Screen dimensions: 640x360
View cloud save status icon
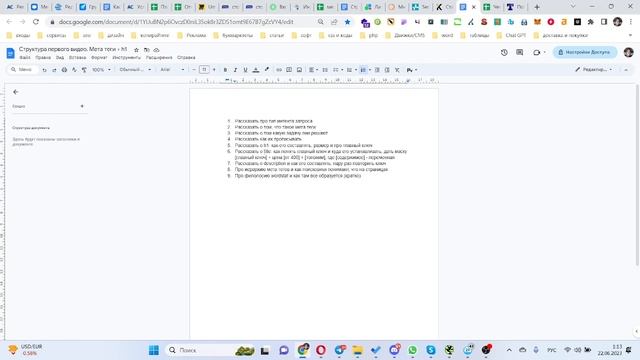tap(156, 50)
